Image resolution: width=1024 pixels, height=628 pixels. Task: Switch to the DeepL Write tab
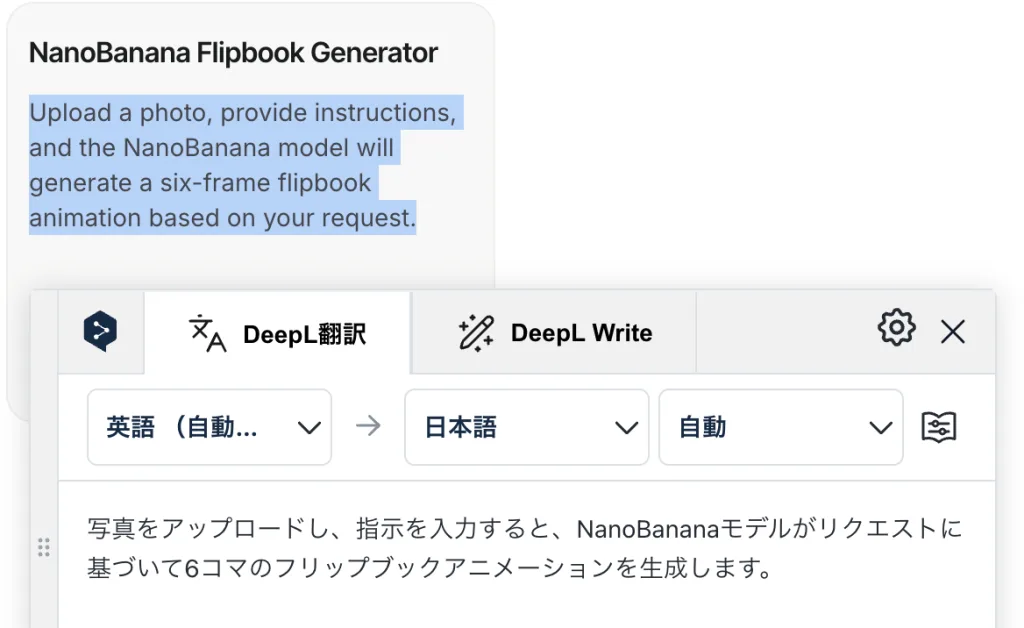pyautogui.click(x=554, y=333)
